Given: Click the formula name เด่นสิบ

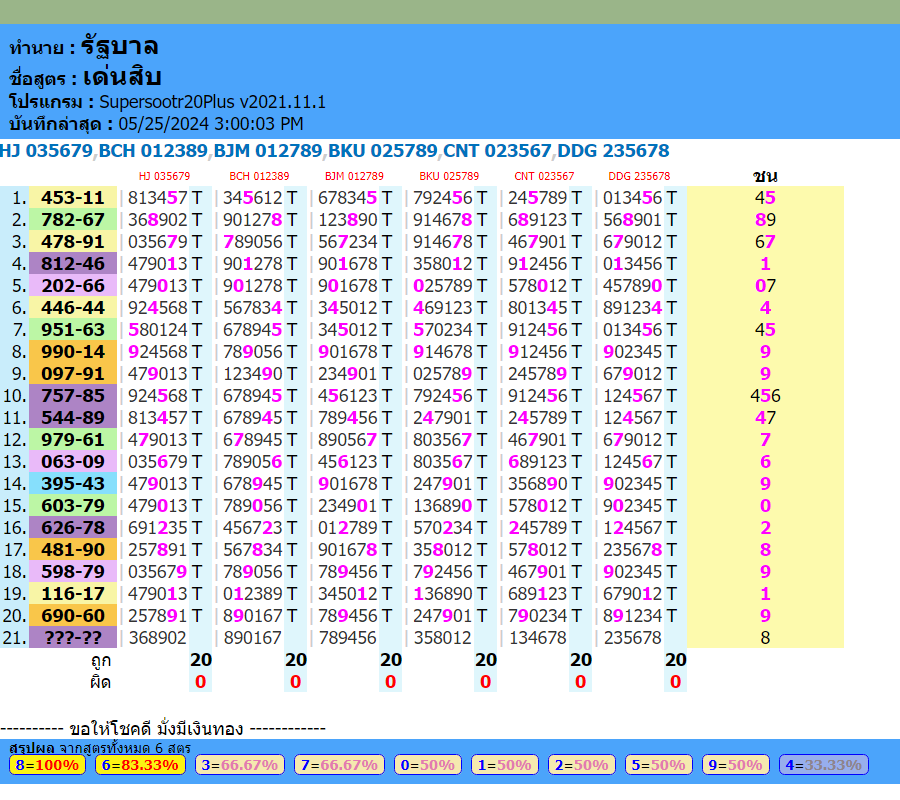Looking at the screenshot, I should click(x=122, y=77).
